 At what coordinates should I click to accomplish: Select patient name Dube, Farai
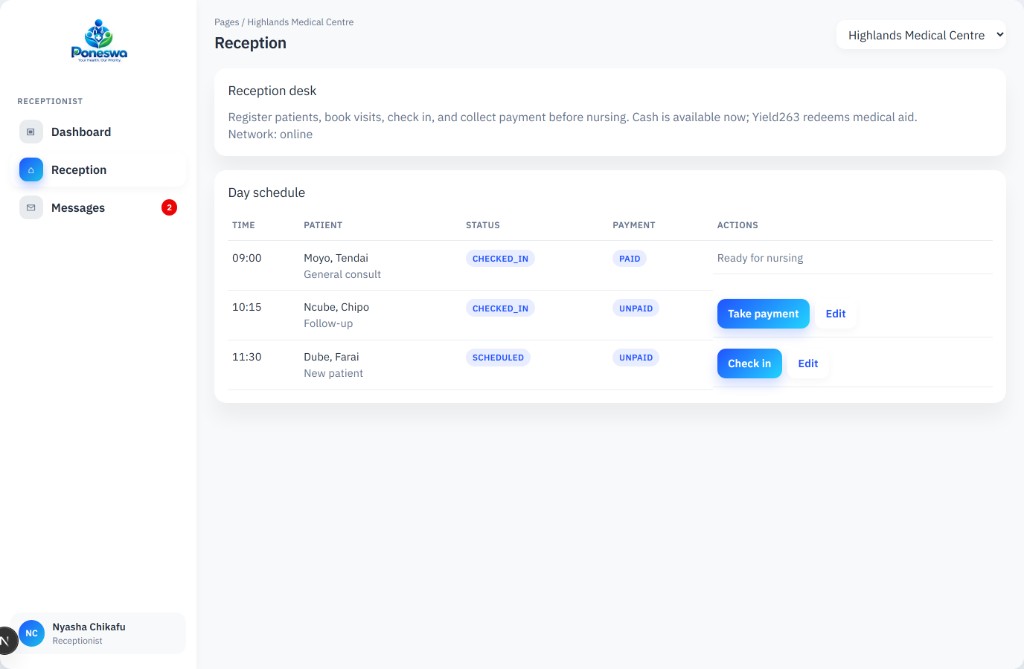pos(331,357)
